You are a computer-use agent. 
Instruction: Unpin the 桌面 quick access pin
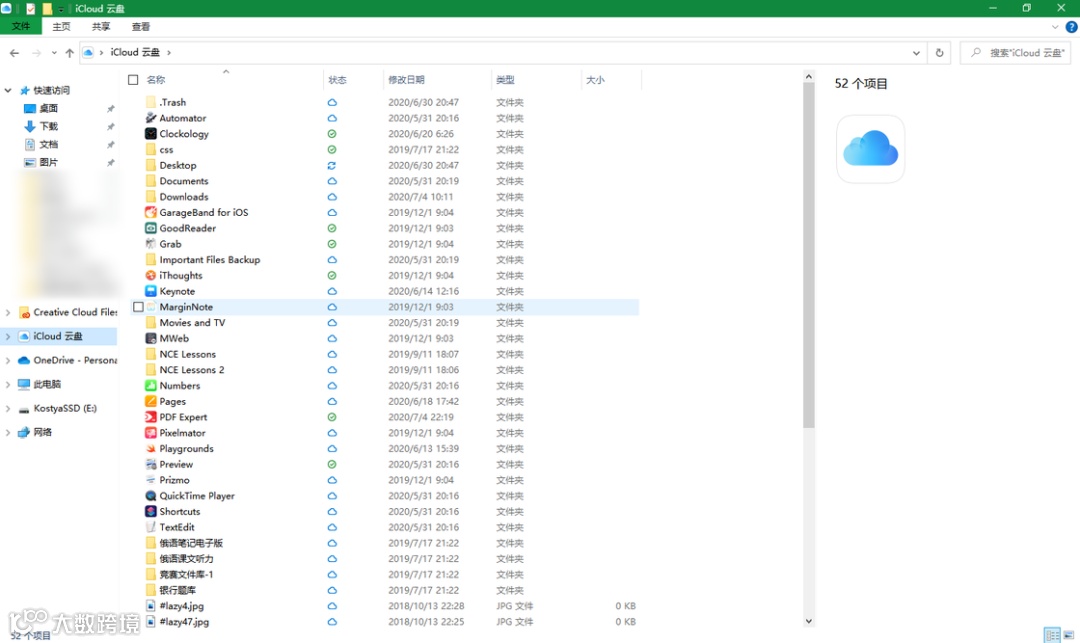(x=110, y=109)
